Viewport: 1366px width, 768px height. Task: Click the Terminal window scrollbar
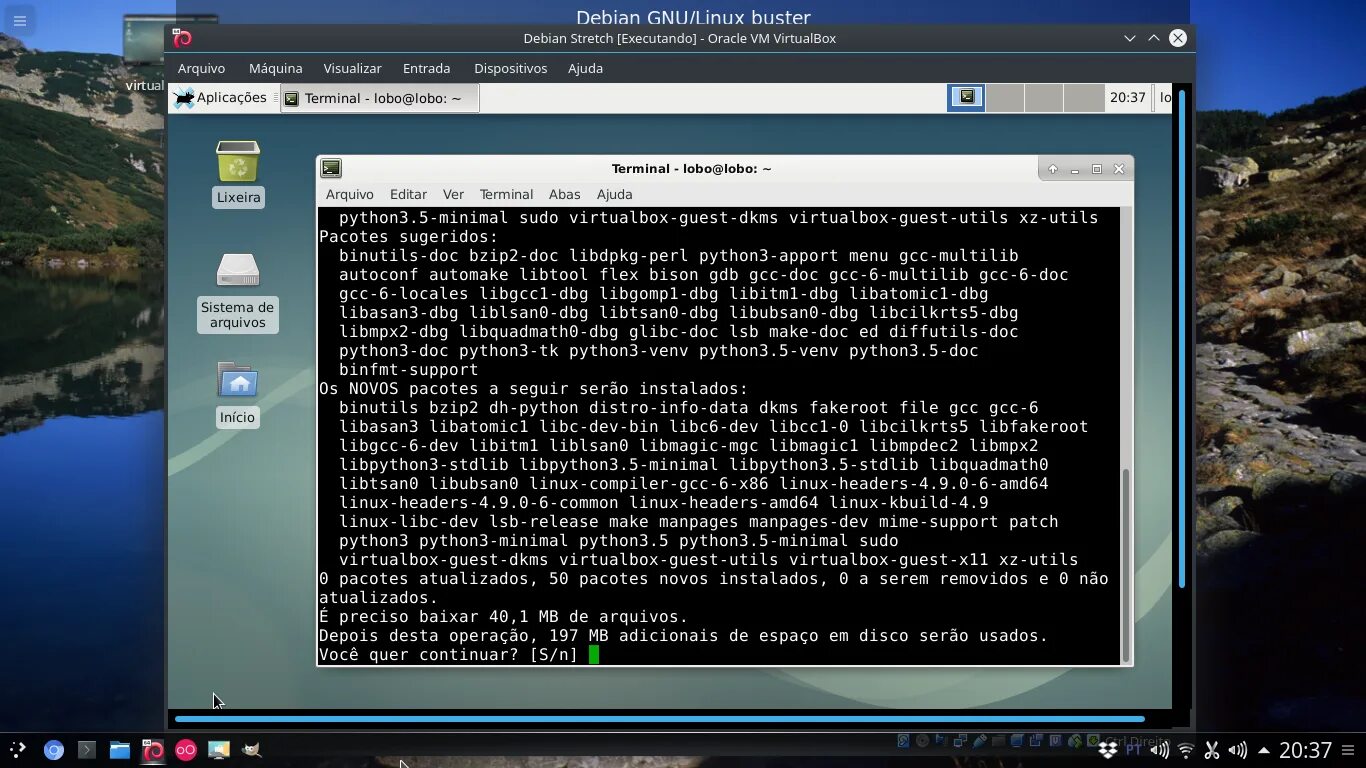pyautogui.click(x=1127, y=565)
